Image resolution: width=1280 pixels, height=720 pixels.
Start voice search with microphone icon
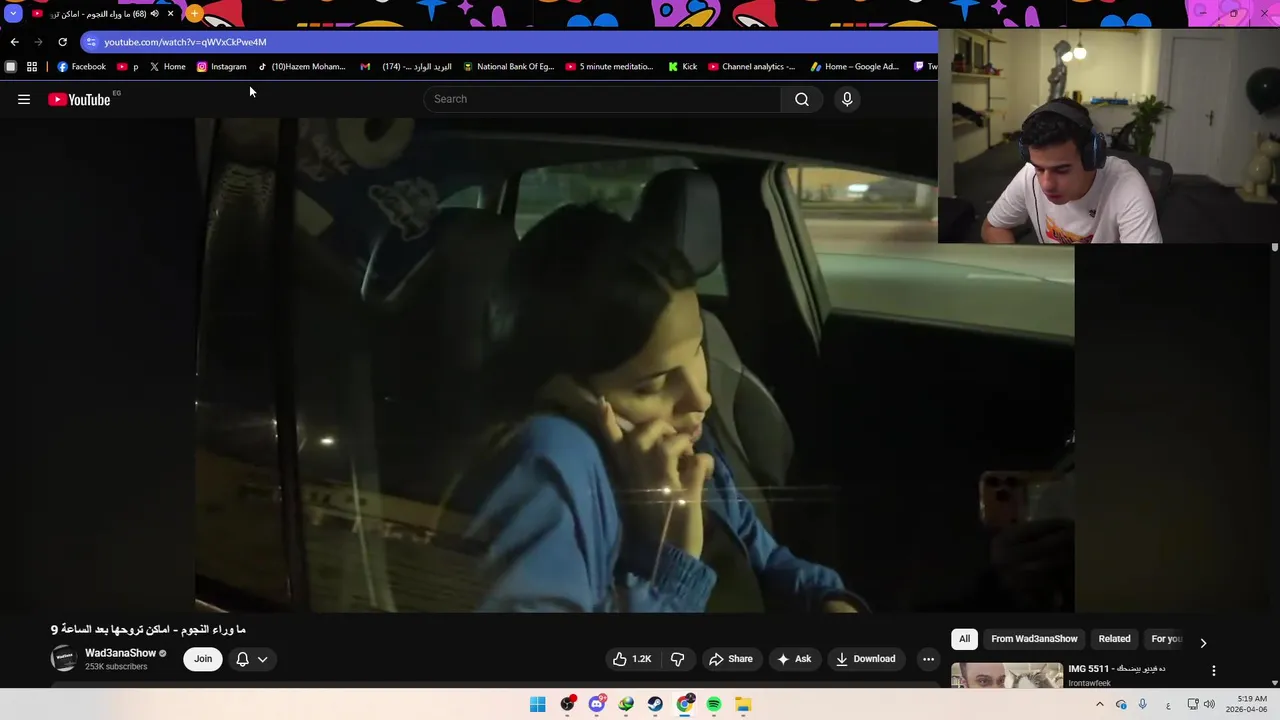847,99
